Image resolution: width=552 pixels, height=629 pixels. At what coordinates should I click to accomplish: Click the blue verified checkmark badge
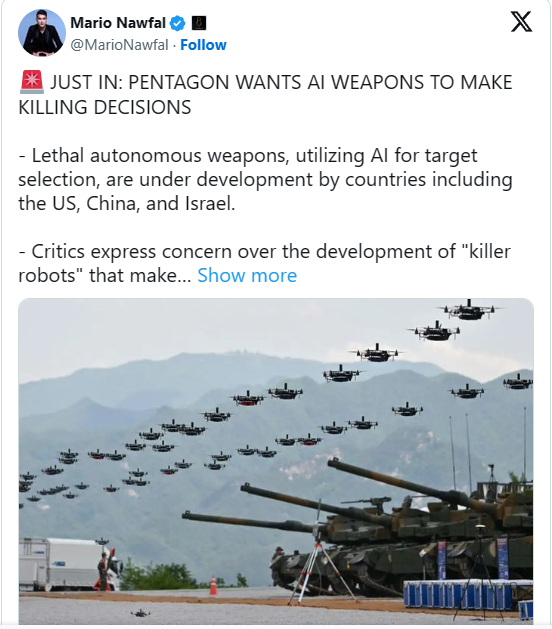[x=177, y=23]
